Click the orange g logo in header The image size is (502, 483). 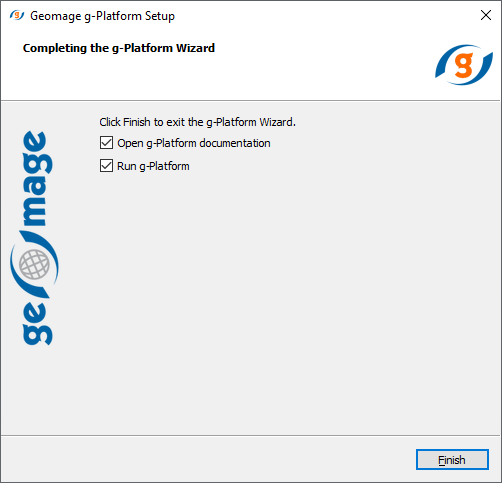464,65
